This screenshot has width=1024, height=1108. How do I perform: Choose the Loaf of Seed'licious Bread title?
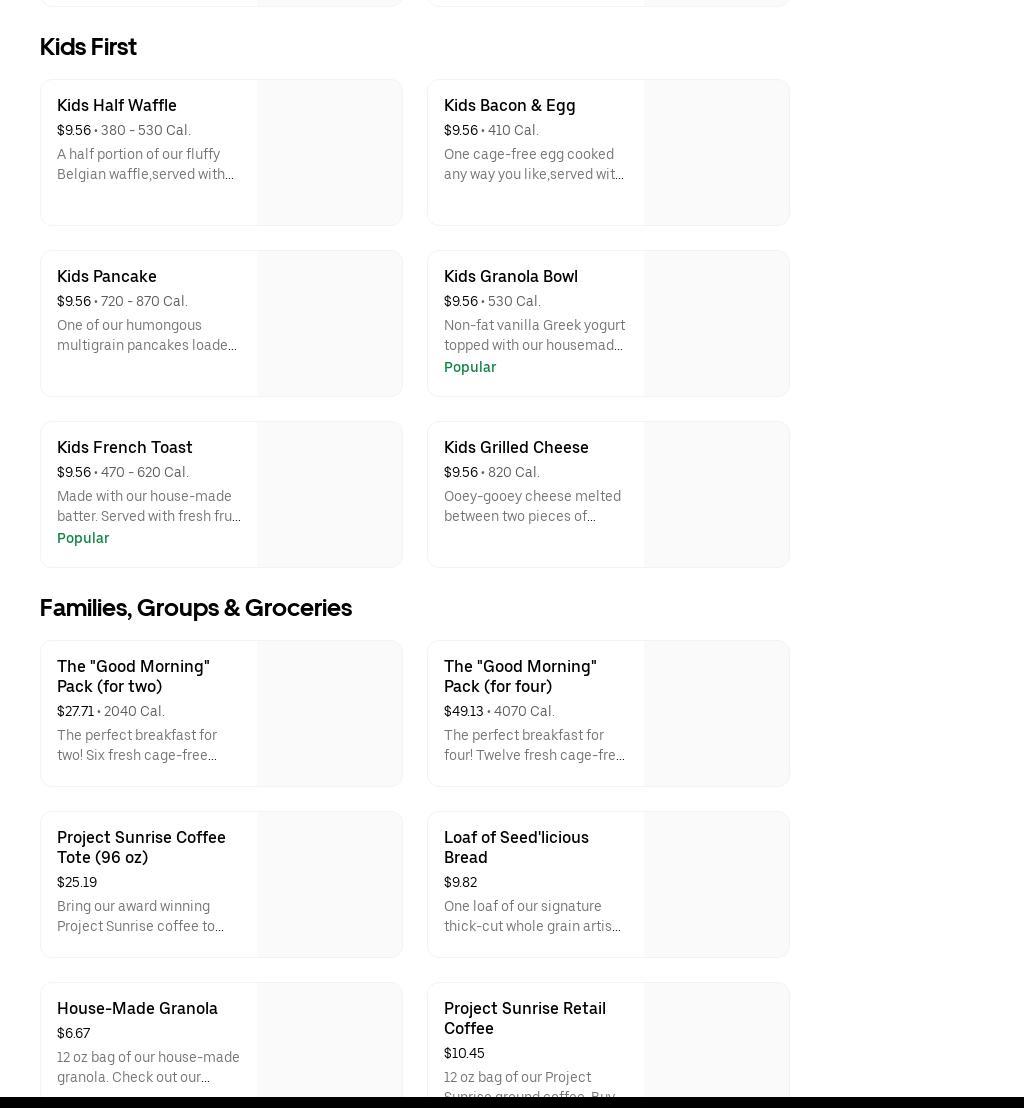point(516,848)
